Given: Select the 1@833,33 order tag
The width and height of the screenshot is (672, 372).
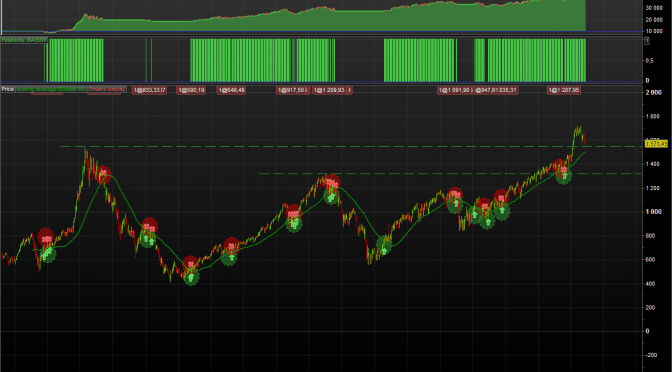Looking at the screenshot, I should (x=150, y=90).
